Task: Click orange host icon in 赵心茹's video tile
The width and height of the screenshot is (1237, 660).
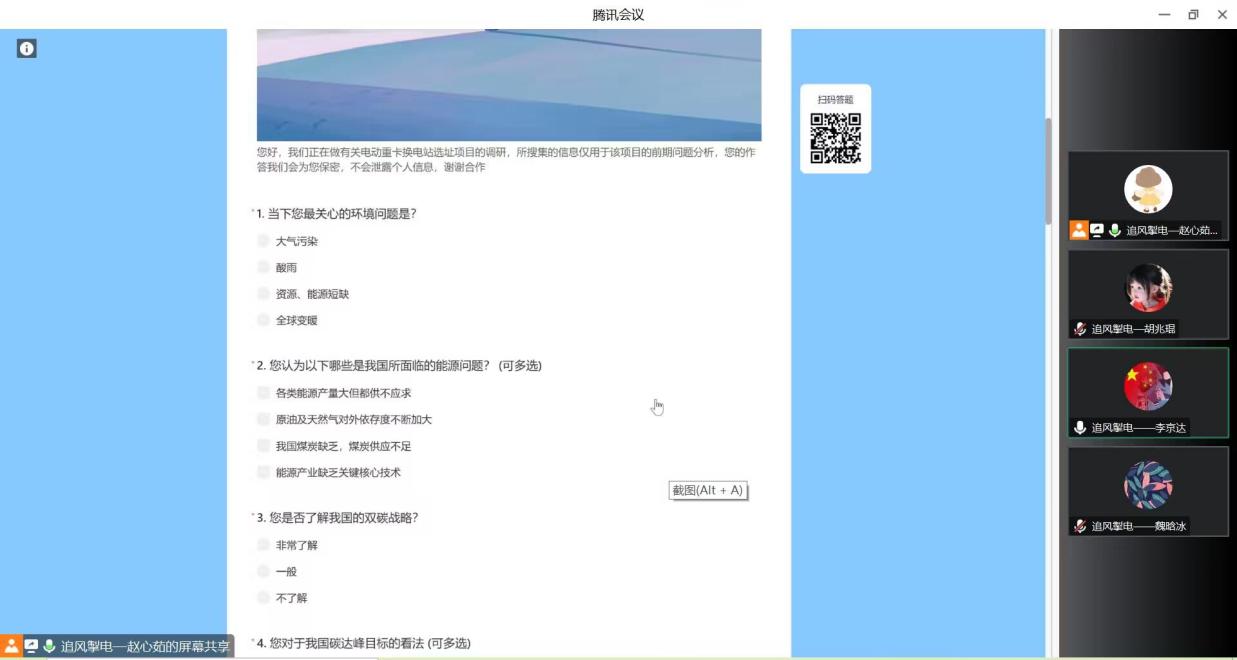Action: [x=1079, y=230]
